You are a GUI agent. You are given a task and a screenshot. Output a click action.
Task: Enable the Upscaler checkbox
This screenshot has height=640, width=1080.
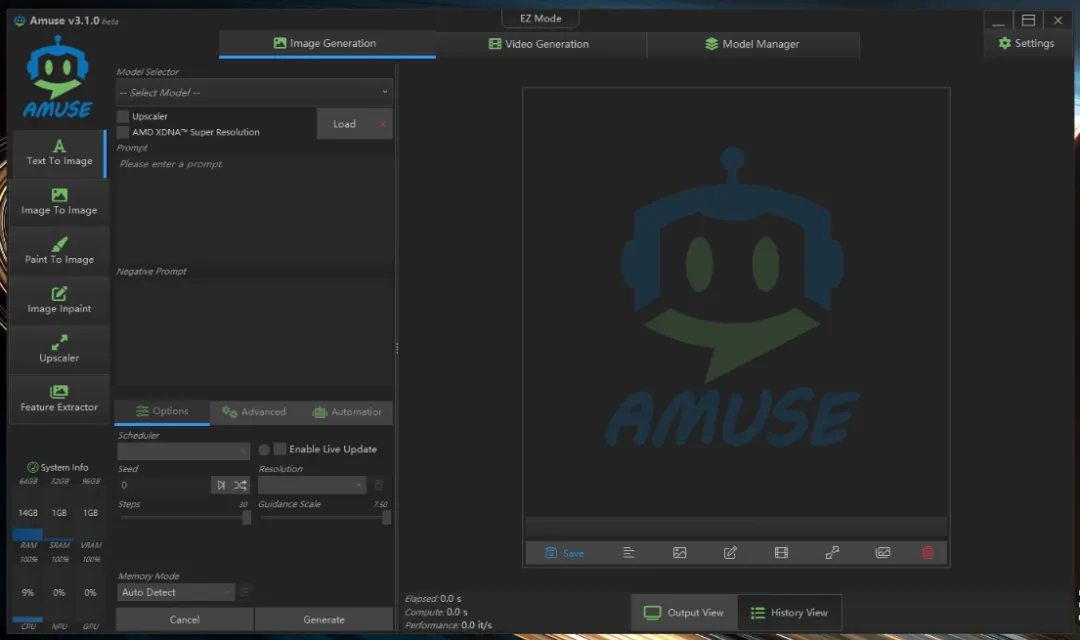pos(123,117)
